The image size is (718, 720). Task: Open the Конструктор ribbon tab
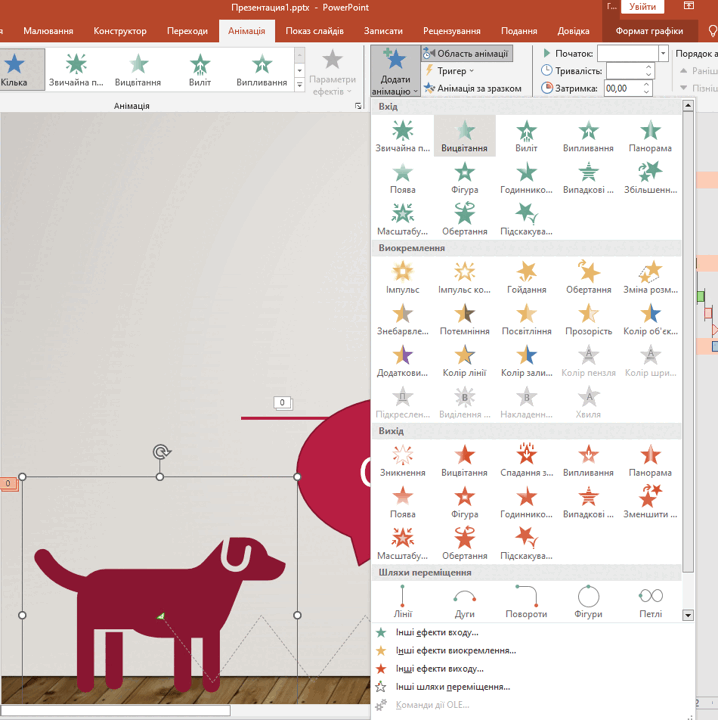coord(120,31)
